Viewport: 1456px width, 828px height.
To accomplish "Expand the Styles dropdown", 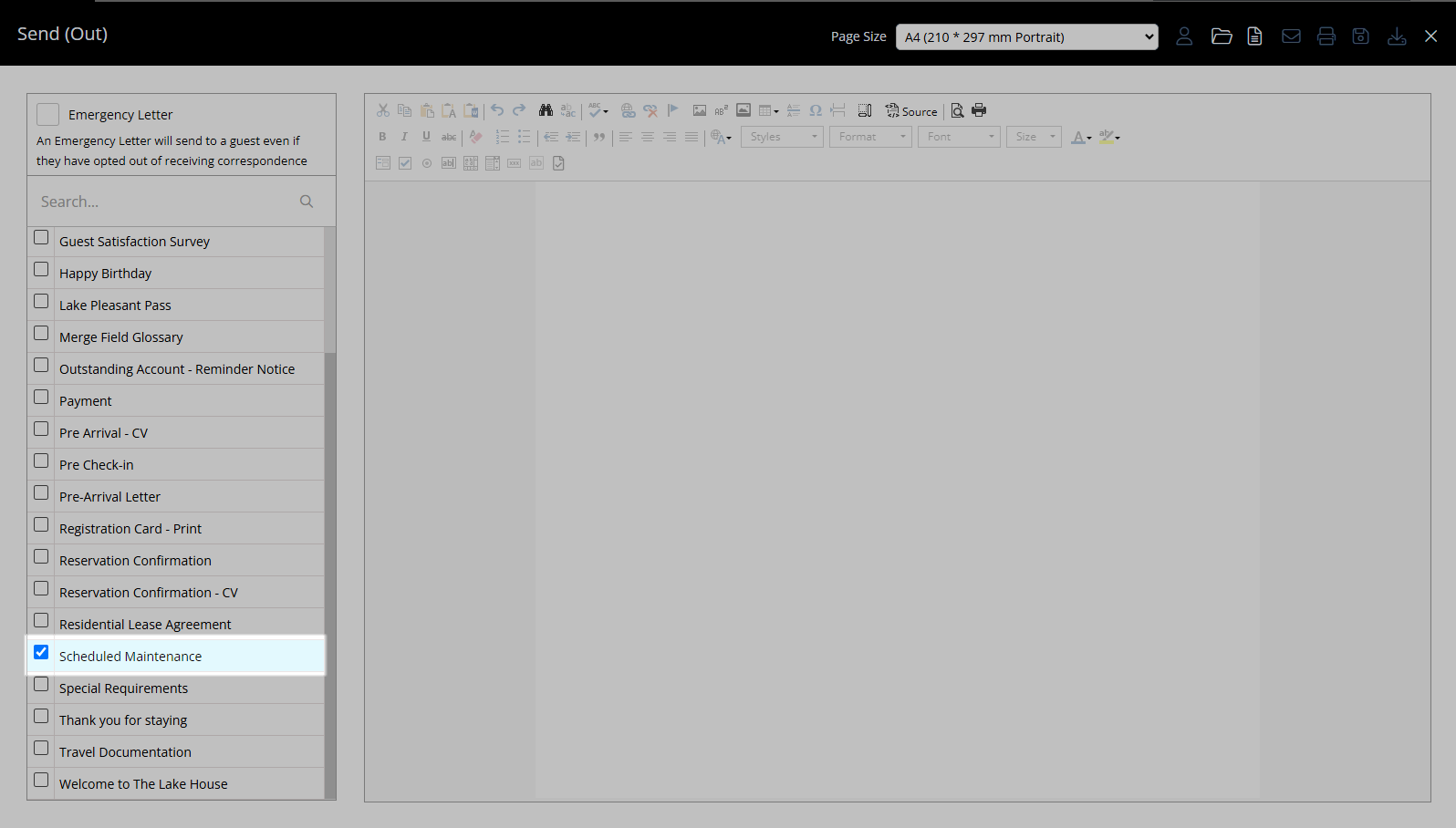I will point(782,137).
